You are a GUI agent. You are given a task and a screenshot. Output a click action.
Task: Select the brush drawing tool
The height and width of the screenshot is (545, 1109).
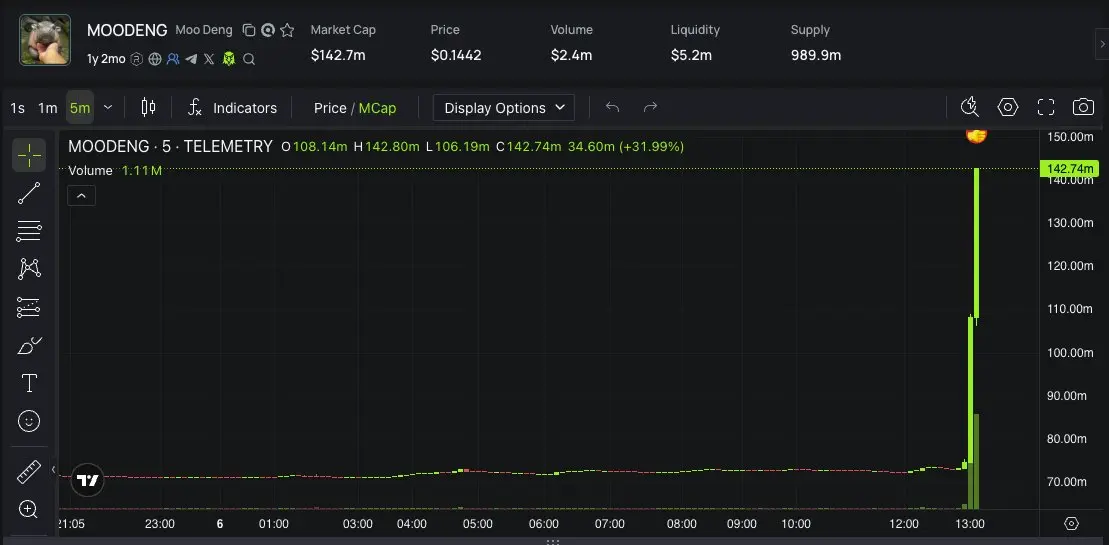coord(29,346)
